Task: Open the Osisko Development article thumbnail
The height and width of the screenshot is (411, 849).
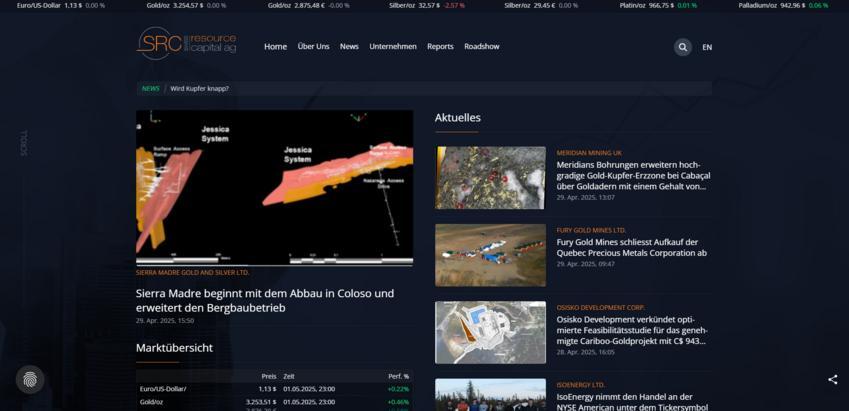Action: pyautogui.click(x=491, y=332)
